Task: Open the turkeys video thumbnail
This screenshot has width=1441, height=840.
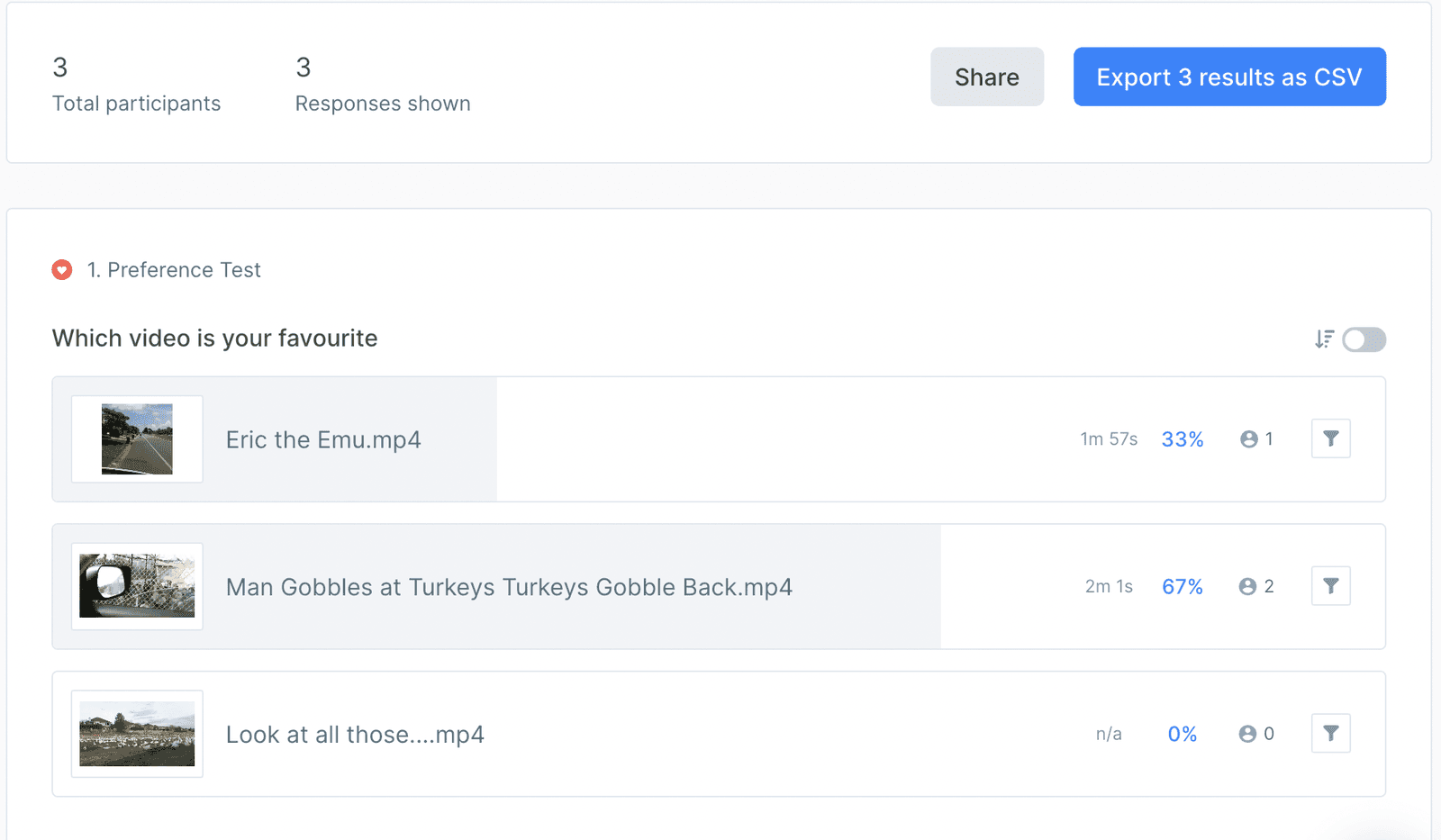Action: pos(137,586)
